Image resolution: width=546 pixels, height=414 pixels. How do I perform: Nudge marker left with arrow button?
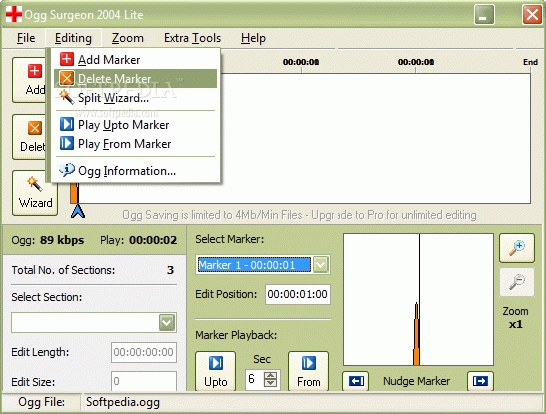click(x=356, y=381)
